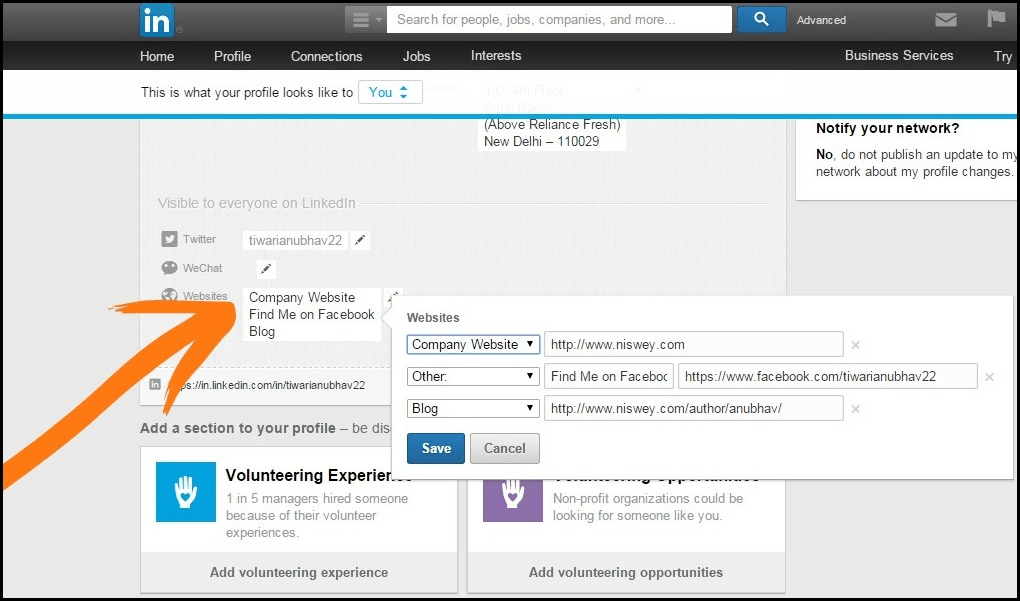Open the Company Website type dropdown

[x=473, y=344]
